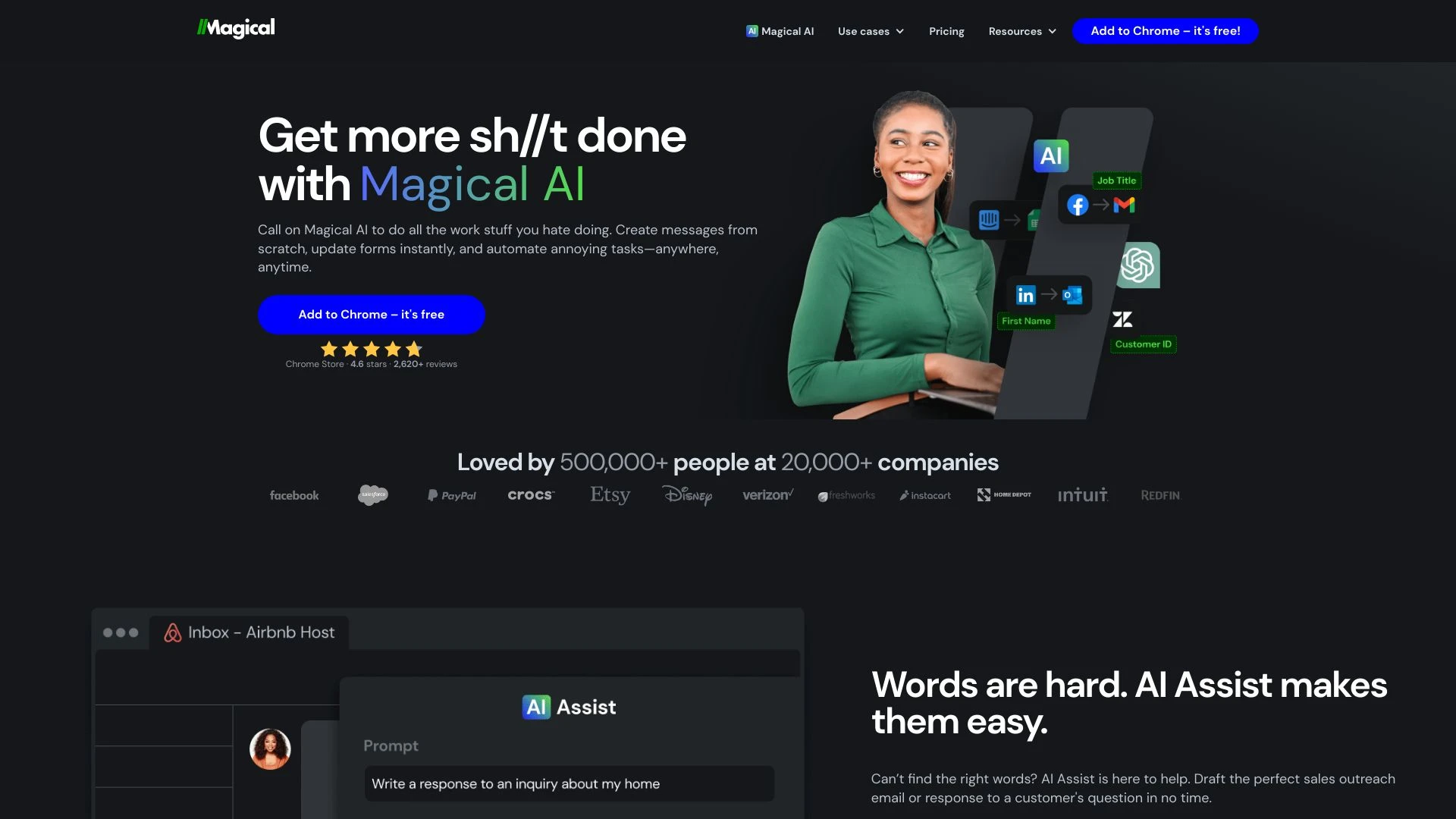The width and height of the screenshot is (1456, 819).
Task: Click the AI prompt input field
Action: click(x=568, y=783)
